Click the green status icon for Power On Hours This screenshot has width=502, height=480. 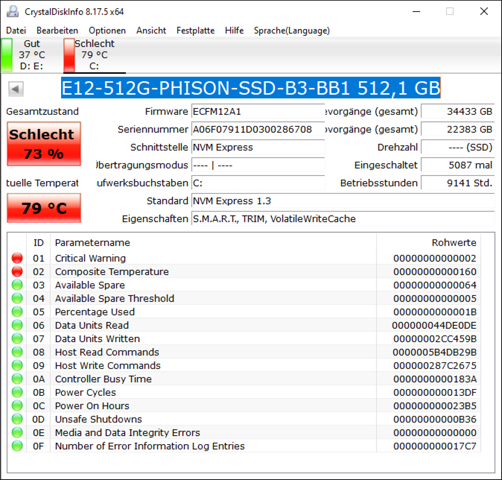(17, 406)
